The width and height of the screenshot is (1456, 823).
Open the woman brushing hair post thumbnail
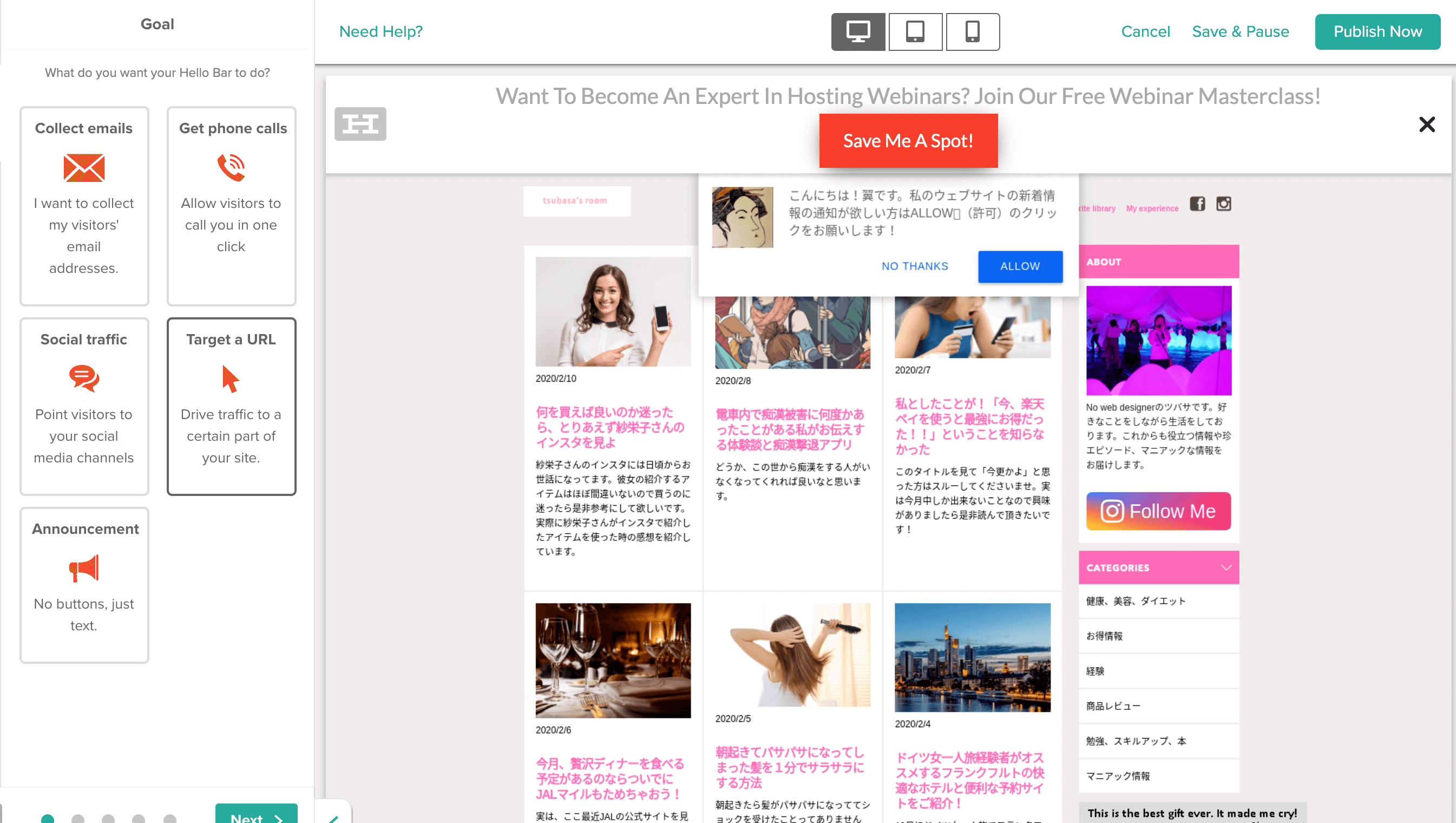[792, 655]
